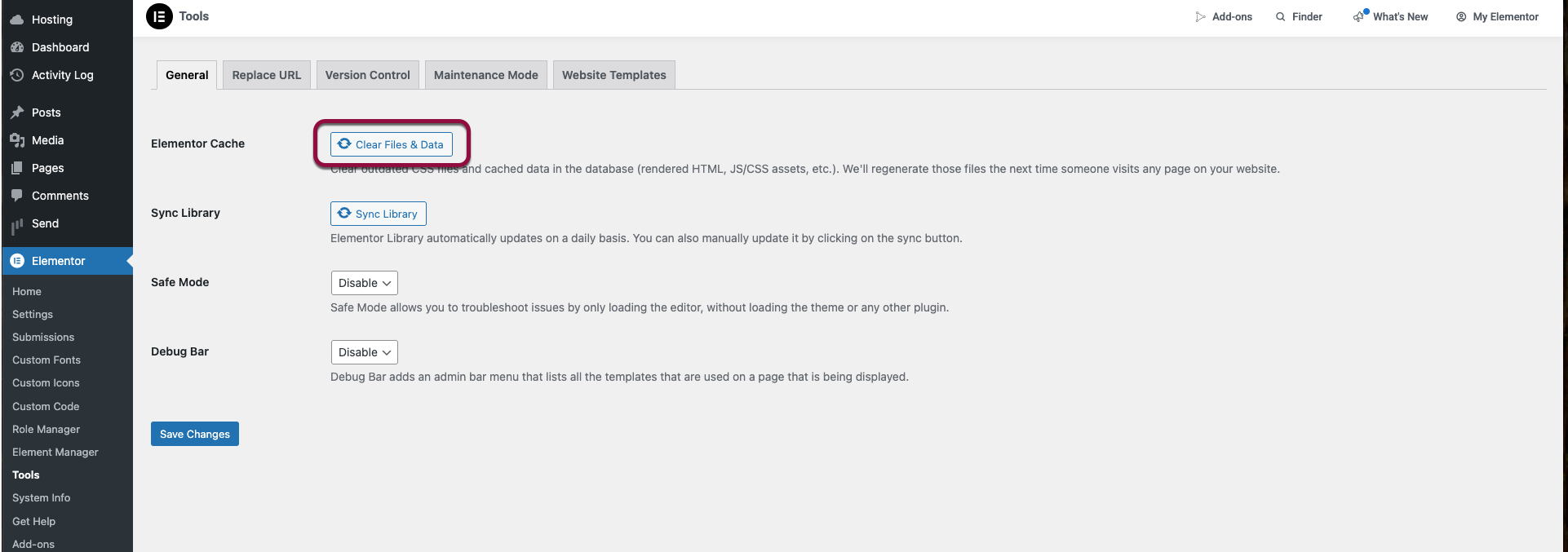Expand the Debug Bar Disable dropdown
Screen dimensions: 1568x552
(364, 352)
